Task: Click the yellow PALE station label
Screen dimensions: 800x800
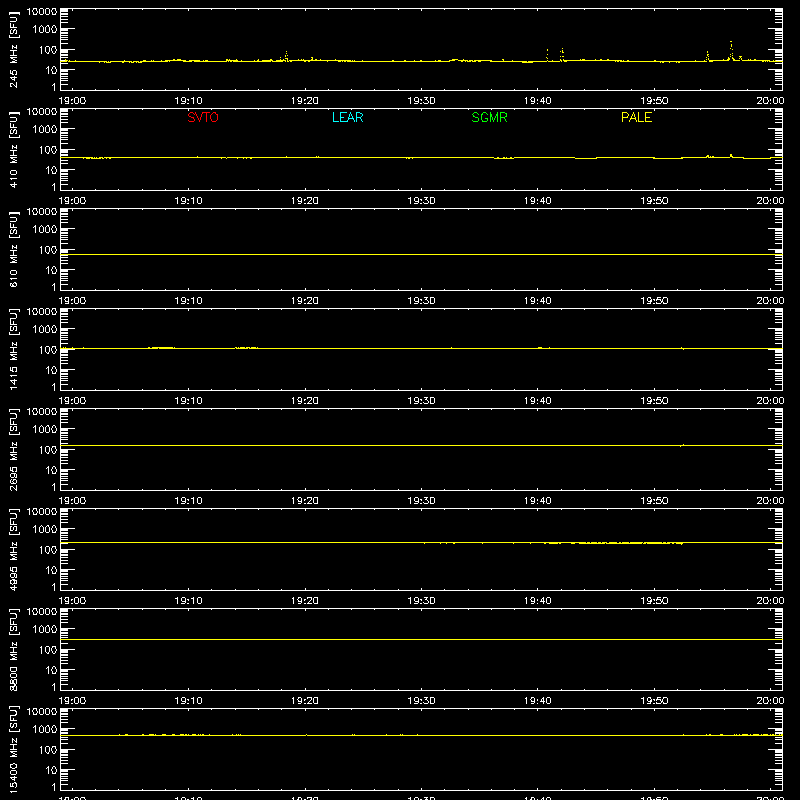Action: point(636,117)
